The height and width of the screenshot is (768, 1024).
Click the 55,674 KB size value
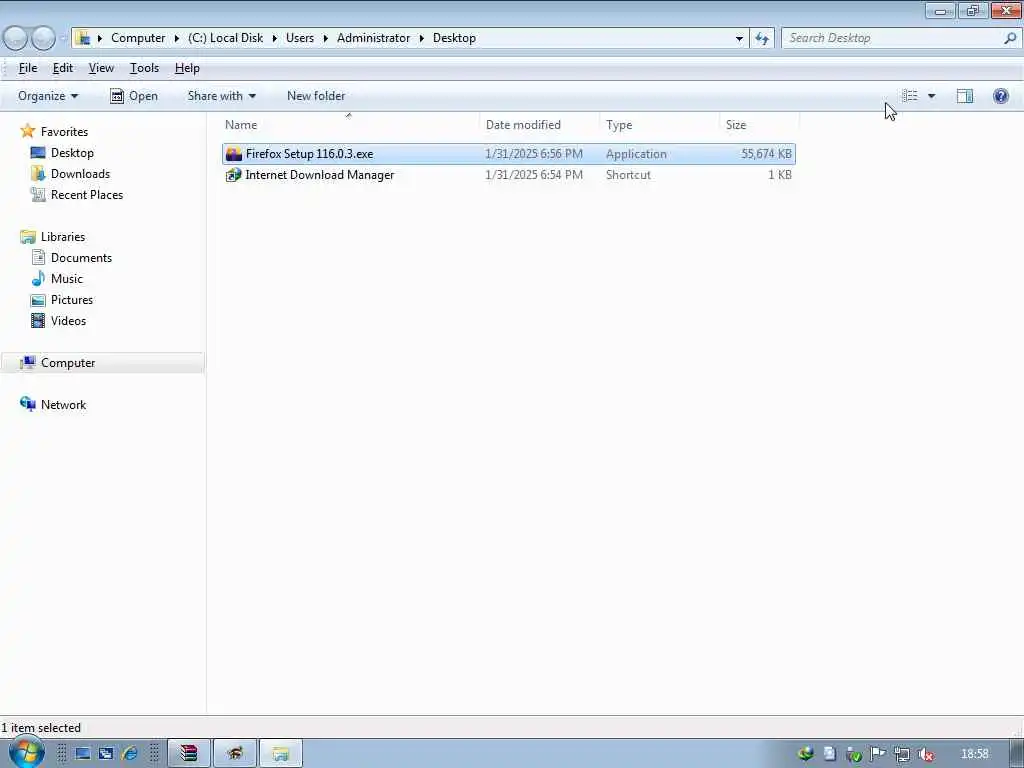tap(766, 154)
